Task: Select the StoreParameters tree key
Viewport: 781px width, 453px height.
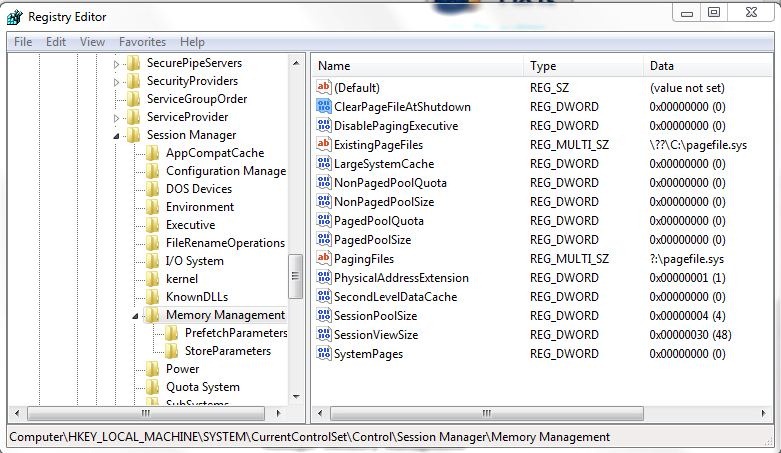Action: coord(227,351)
